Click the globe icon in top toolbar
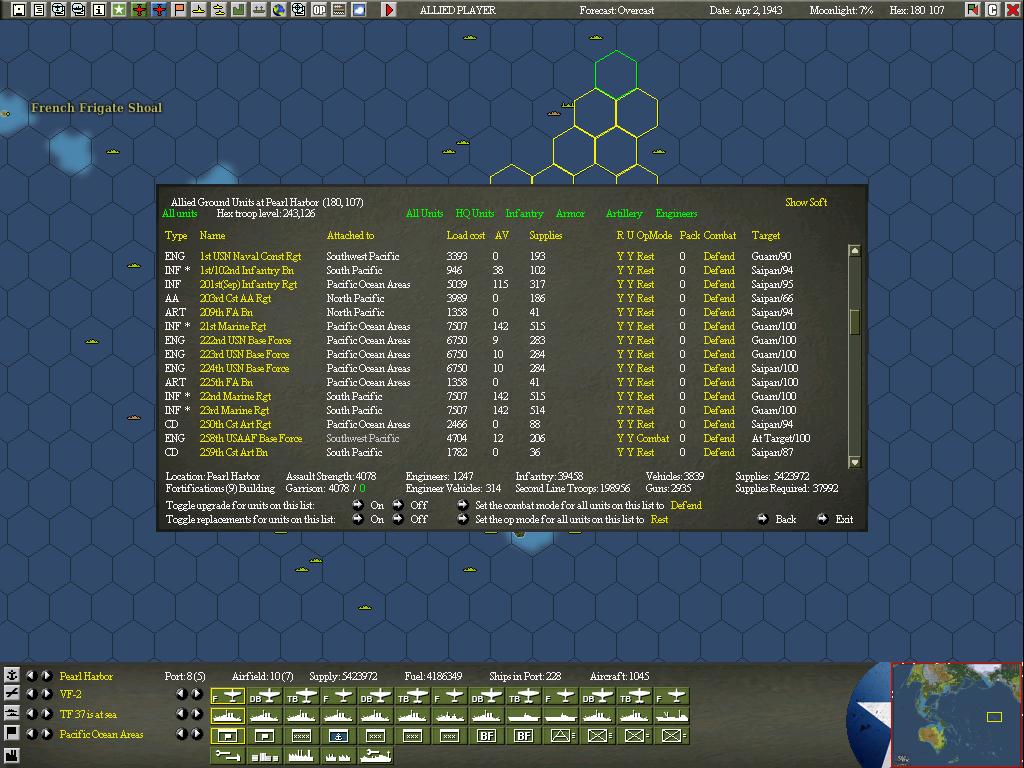Image resolution: width=1024 pixels, height=768 pixels. 279,10
